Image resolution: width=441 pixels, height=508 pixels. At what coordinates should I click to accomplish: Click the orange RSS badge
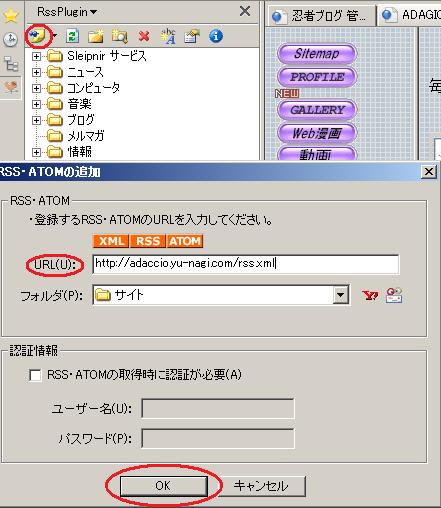(x=148, y=241)
